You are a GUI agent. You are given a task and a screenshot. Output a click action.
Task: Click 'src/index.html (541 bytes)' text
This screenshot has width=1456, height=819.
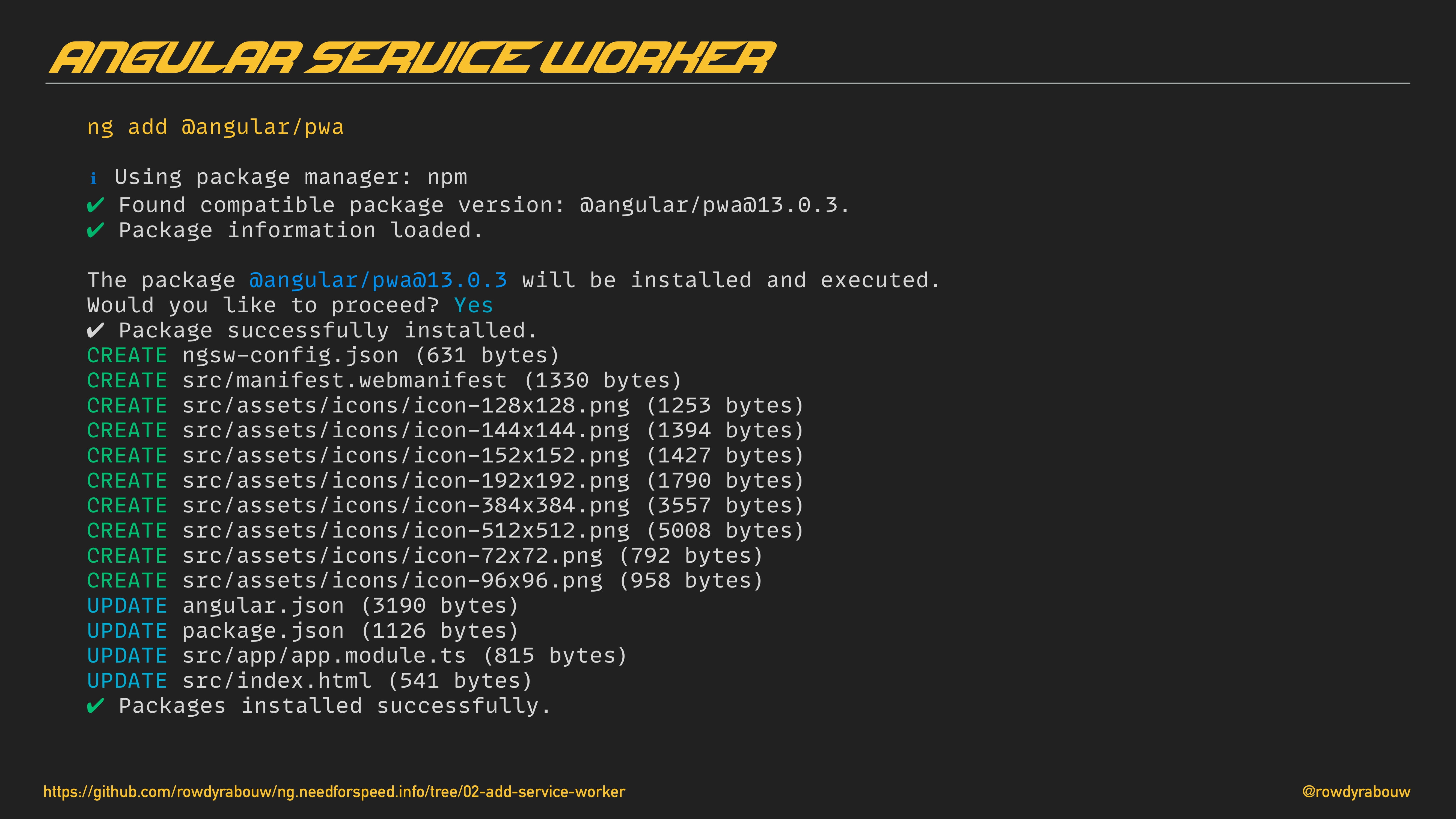[x=357, y=681]
